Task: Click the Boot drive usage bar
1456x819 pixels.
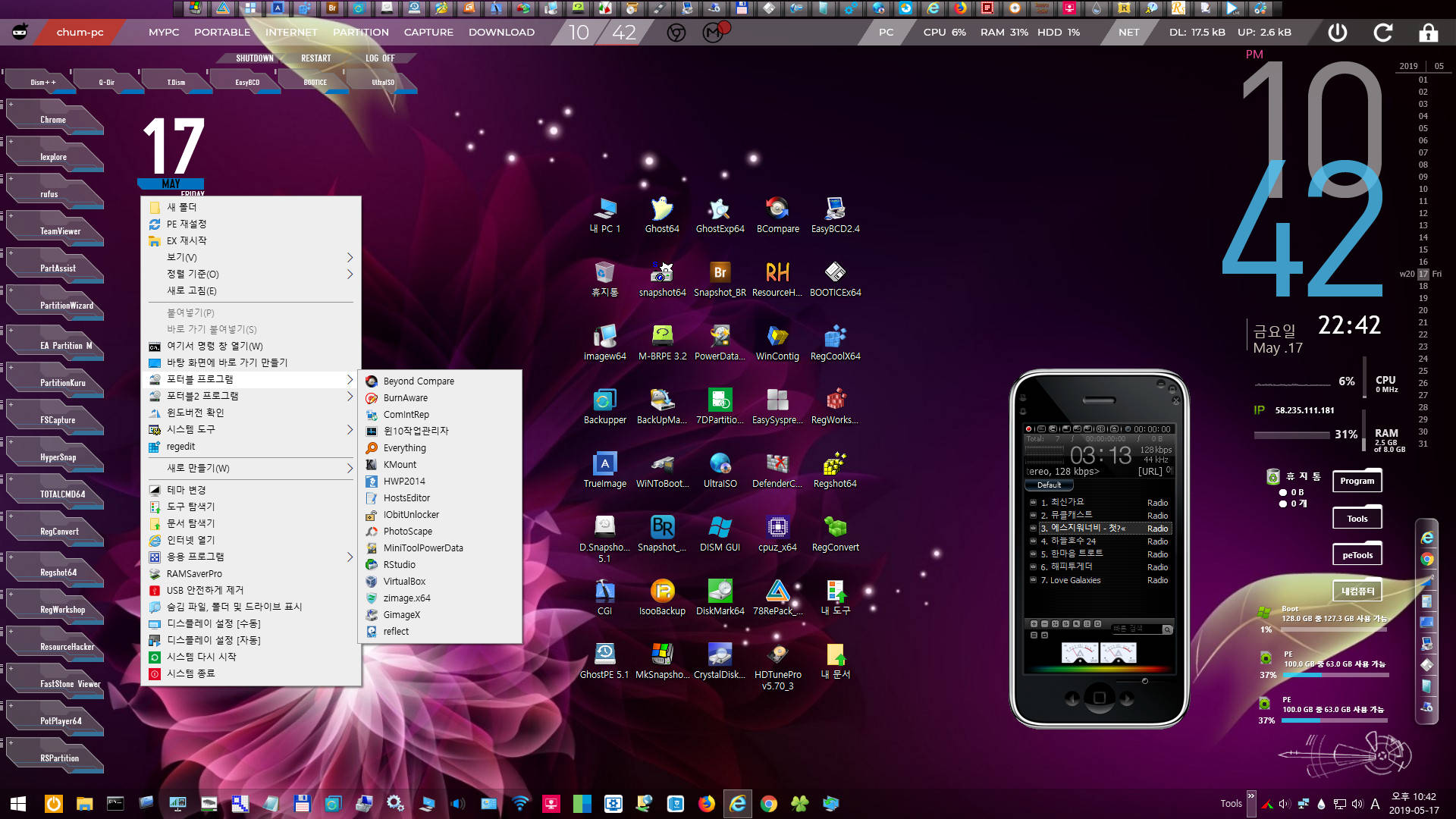Action: [1335, 629]
